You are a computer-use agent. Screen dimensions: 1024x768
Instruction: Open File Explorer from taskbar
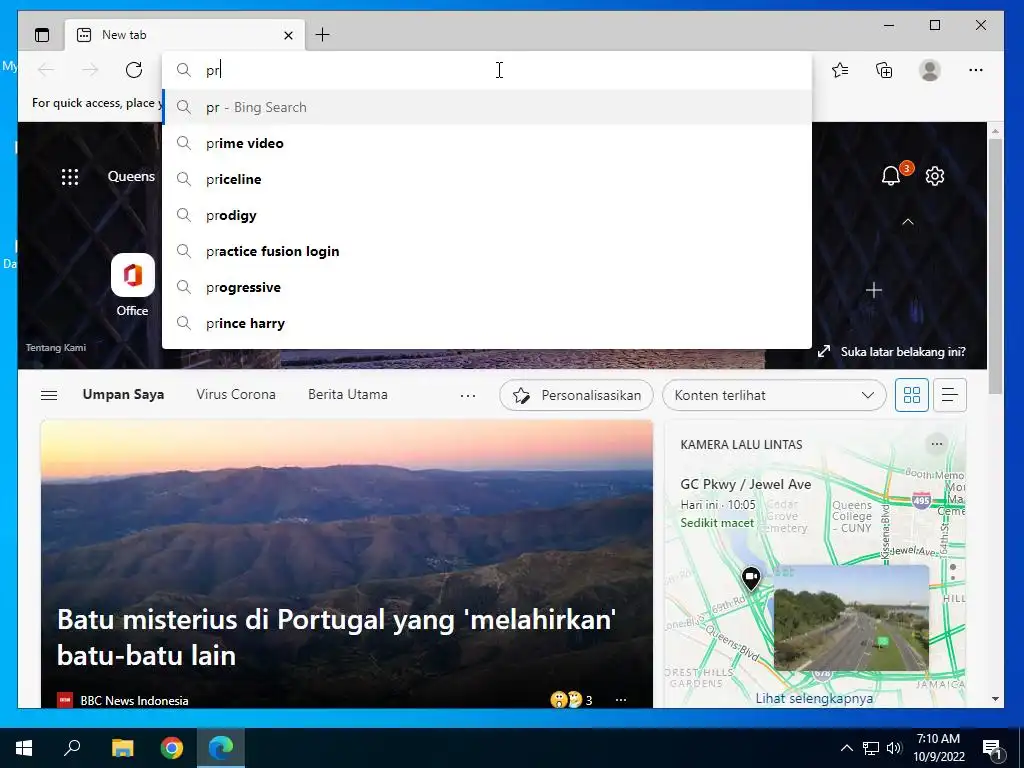click(x=122, y=748)
